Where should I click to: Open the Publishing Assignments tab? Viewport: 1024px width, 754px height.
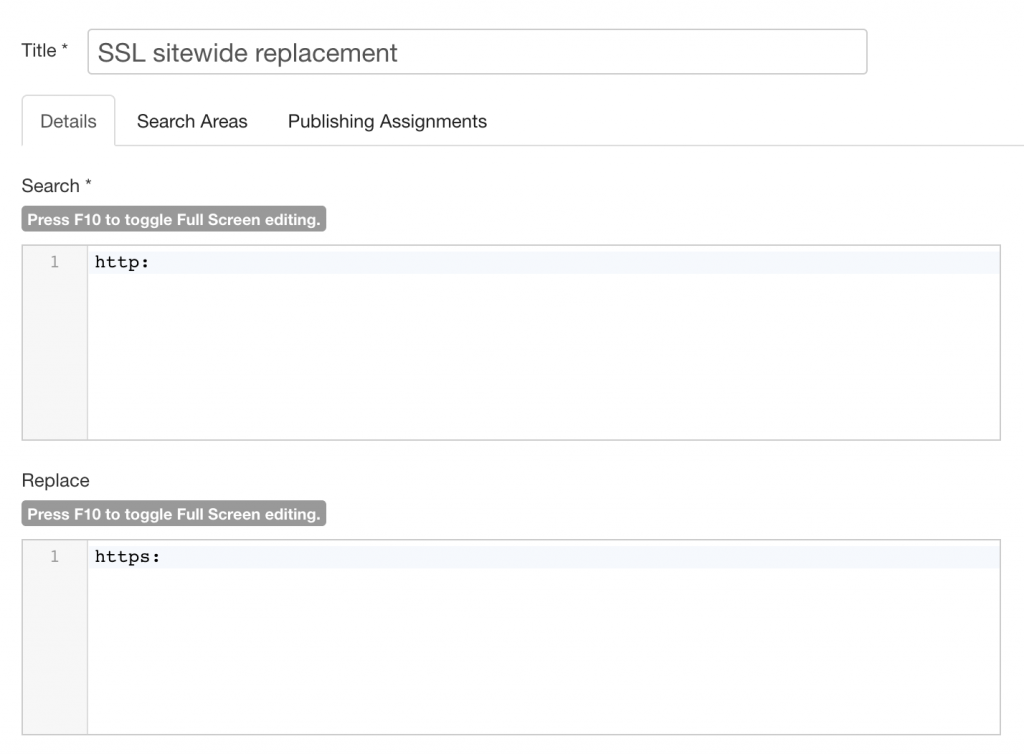[x=387, y=121]
